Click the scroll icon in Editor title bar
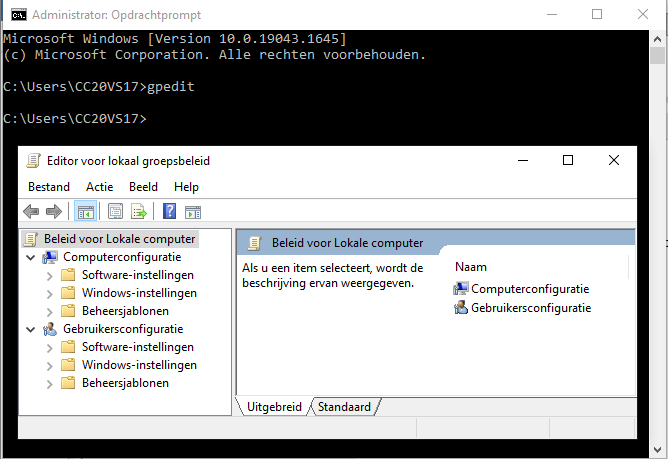The height and width of the screenshot is (459, 668). coord(34,161)
